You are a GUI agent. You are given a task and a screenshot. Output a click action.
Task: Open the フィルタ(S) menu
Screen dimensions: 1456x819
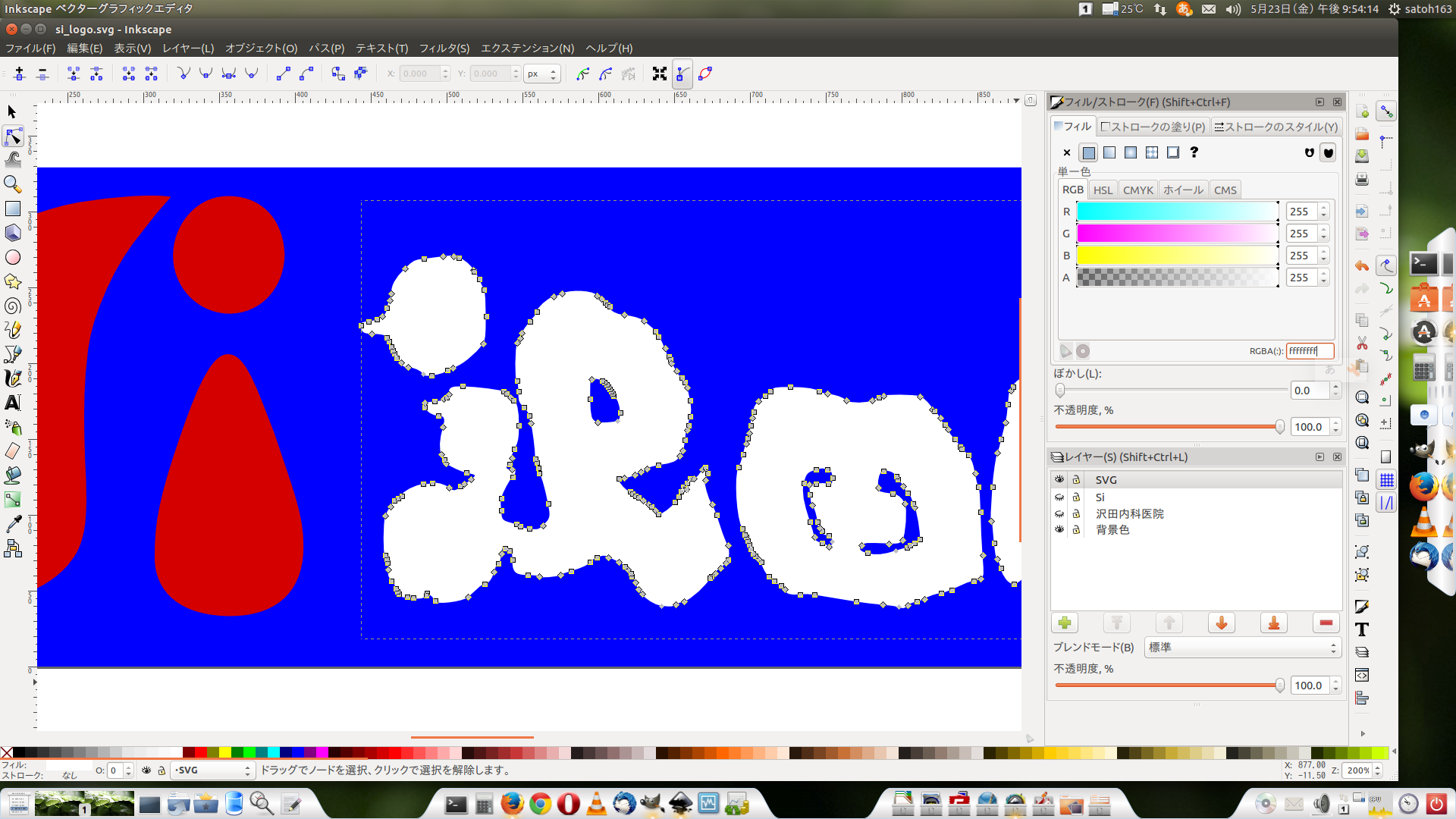click(x=444, y=49)
